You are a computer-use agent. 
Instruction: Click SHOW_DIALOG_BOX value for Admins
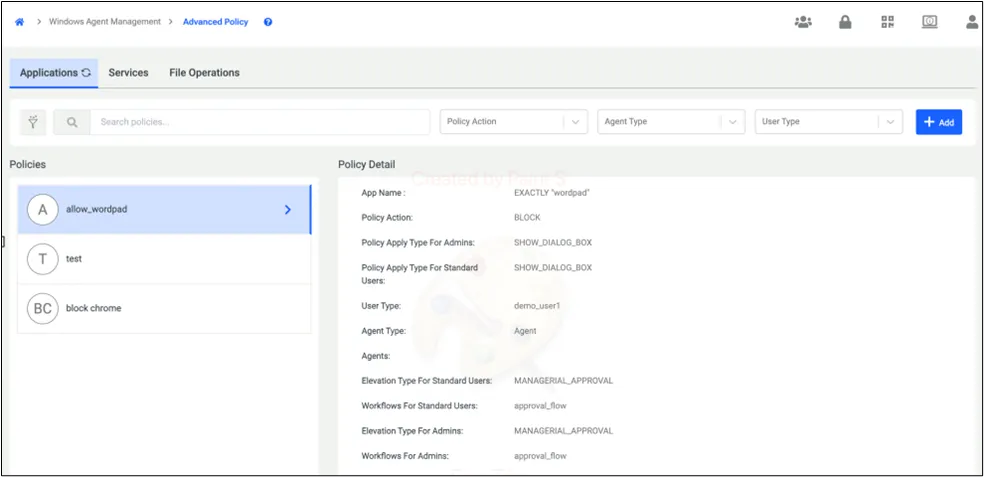(553, 243)
